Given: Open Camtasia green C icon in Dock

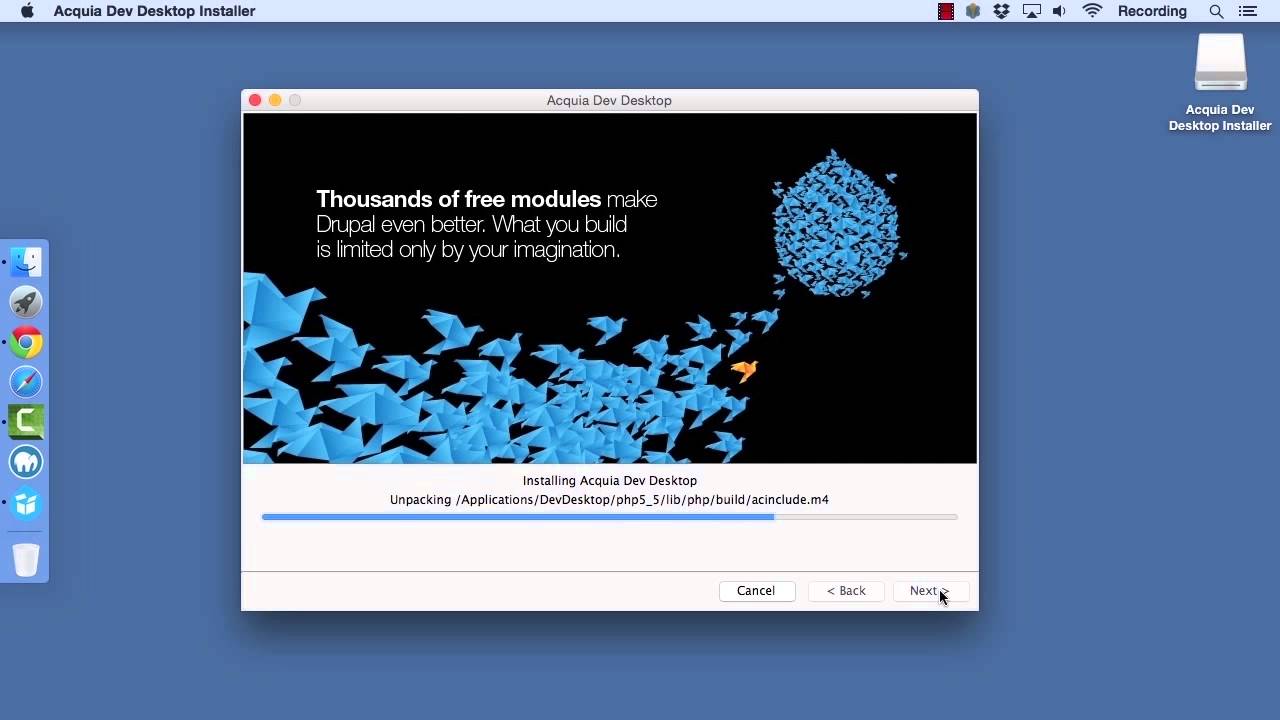Looking at the screenshot, I should point(26,422).
